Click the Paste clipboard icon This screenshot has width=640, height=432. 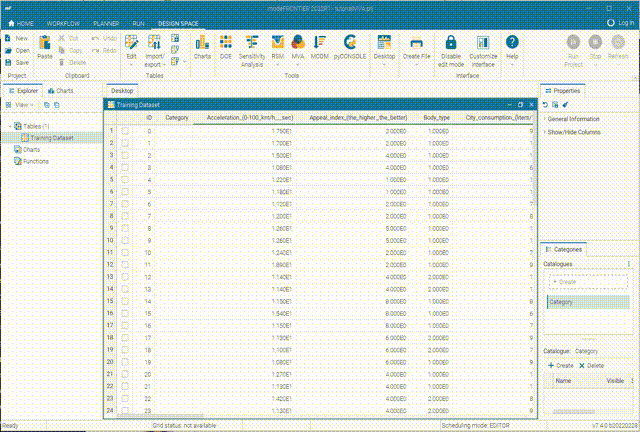coord(44,42)
